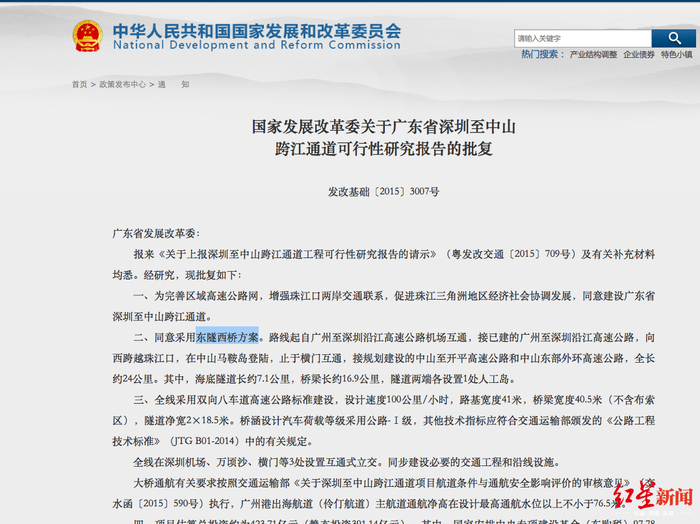The image size is (700, 524).
Task: Click the text 均悉。经研究,现批复如下
Action: 174,275
